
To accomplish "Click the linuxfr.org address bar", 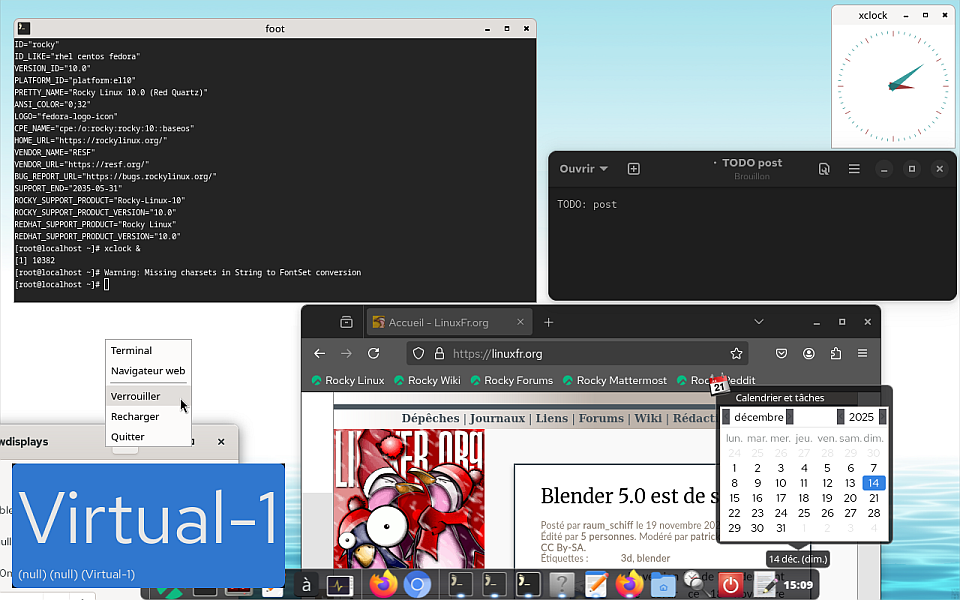I will pos(580,353).
